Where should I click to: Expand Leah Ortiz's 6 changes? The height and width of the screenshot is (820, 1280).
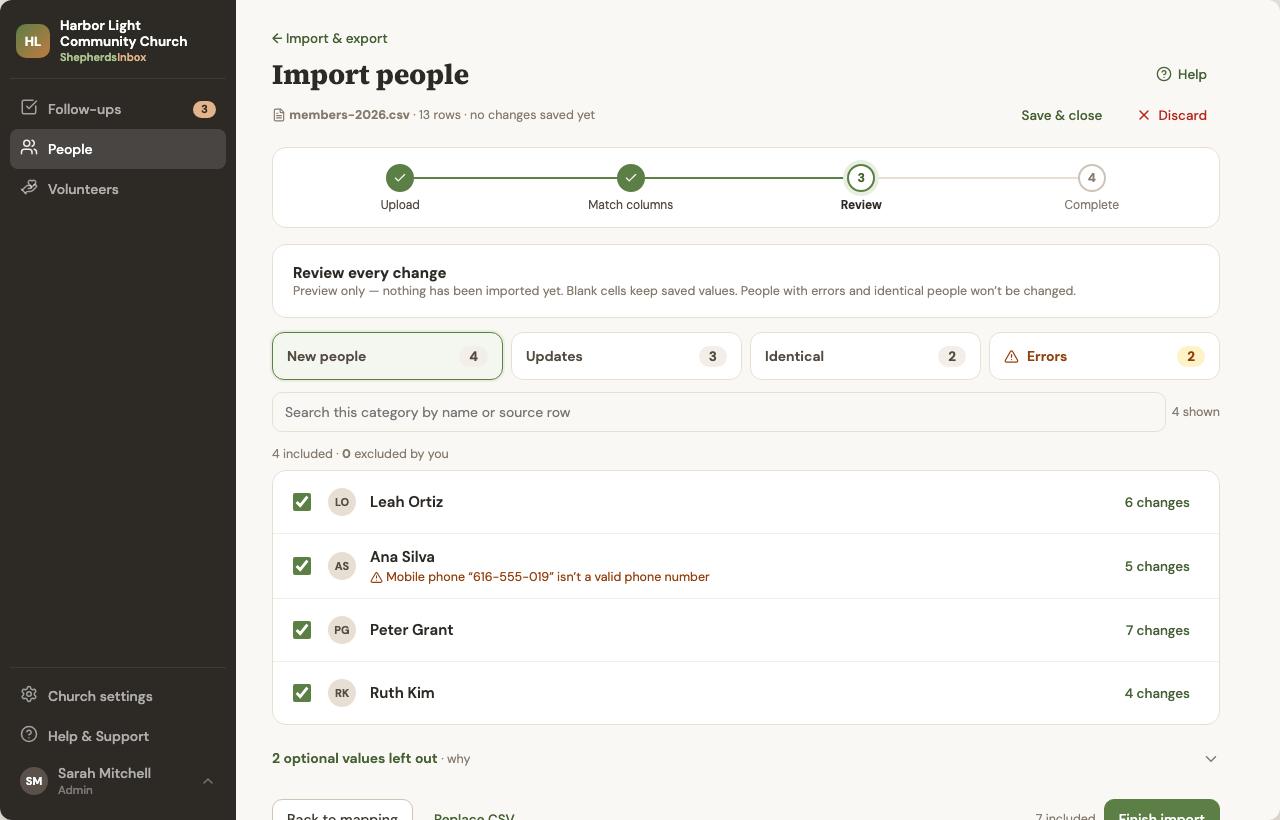(1157, 502)
